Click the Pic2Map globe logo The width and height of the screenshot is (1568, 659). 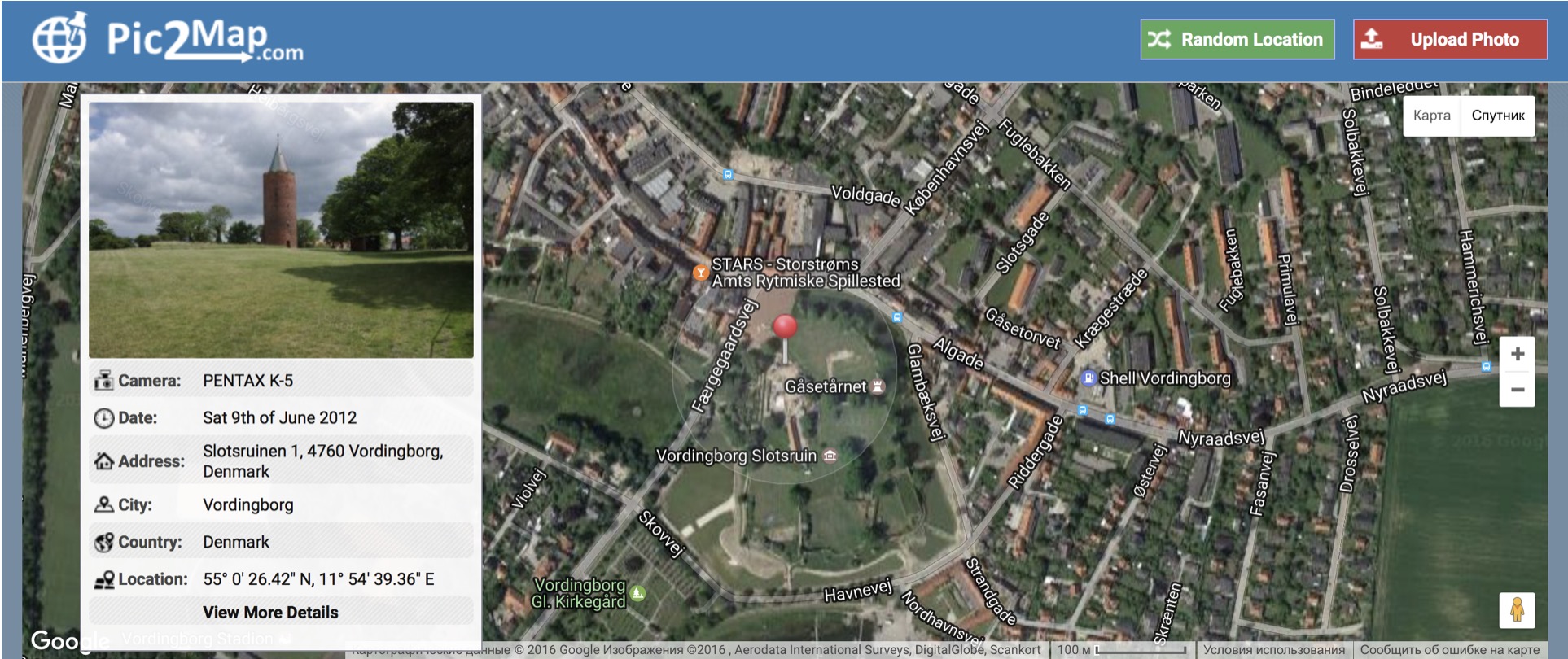[59, 37]
